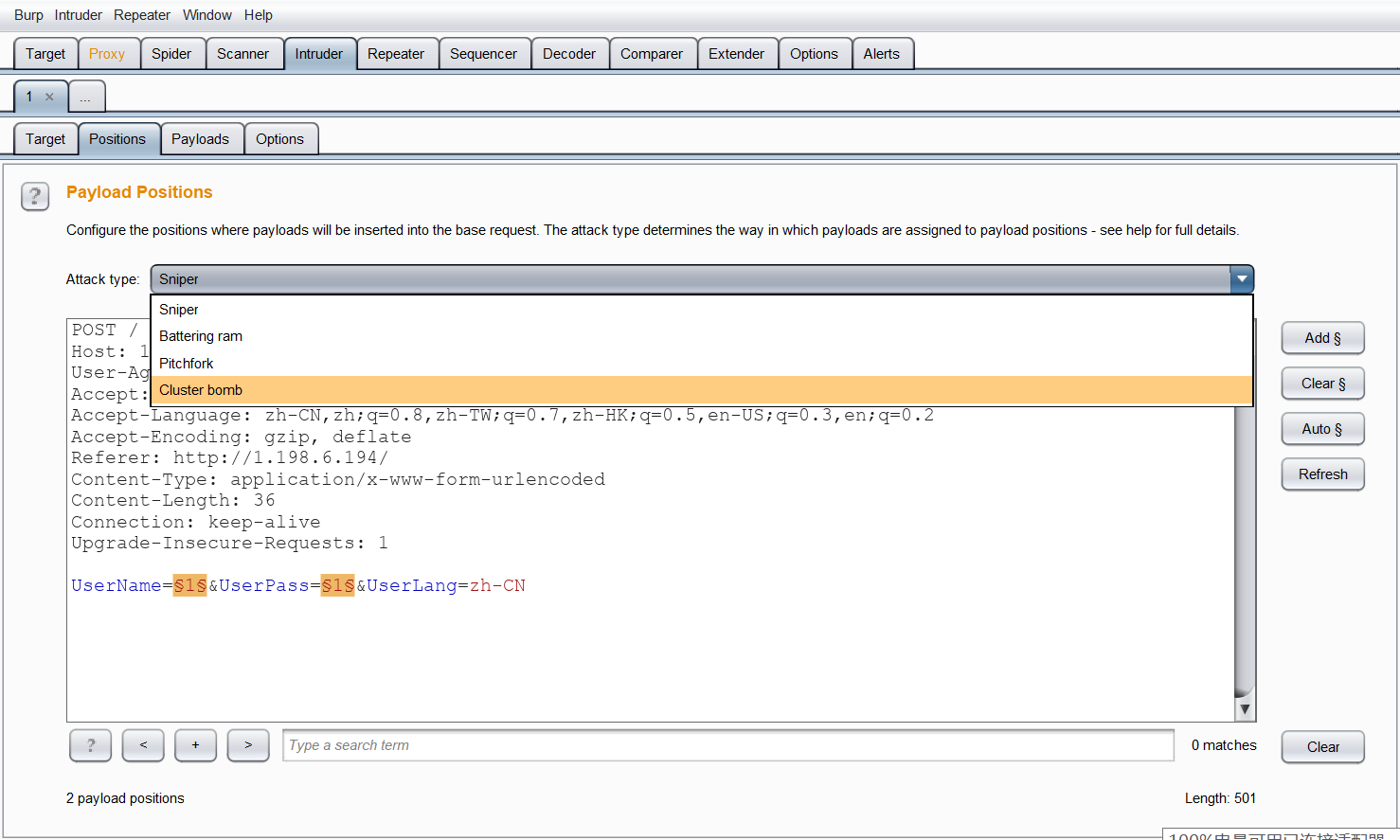Screen dimensions: 1400x840
Task: Open the Positions sub-tab
Action: click(117, 139)
